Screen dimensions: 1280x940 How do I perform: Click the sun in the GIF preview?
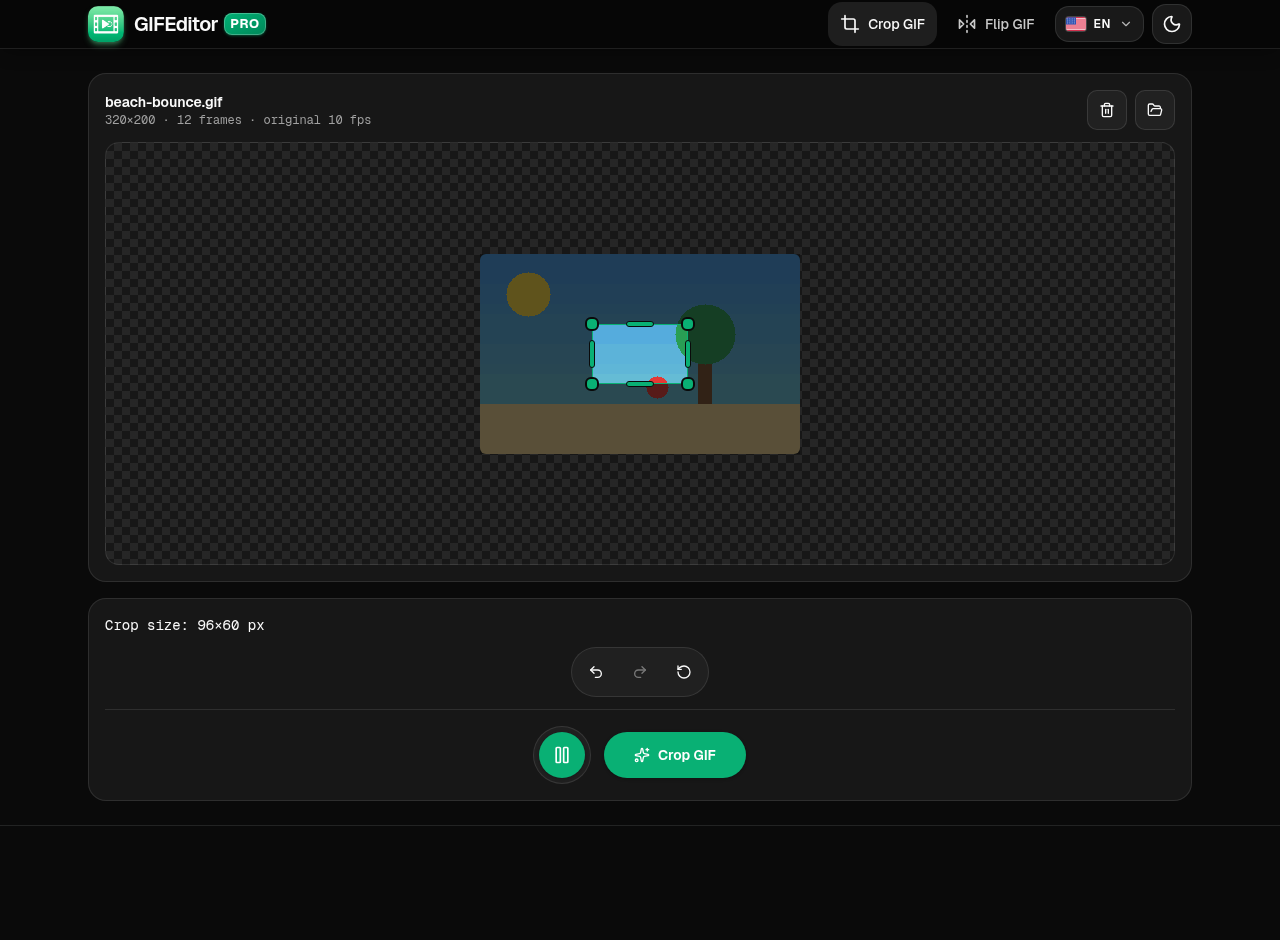click(x=528, y=294)
